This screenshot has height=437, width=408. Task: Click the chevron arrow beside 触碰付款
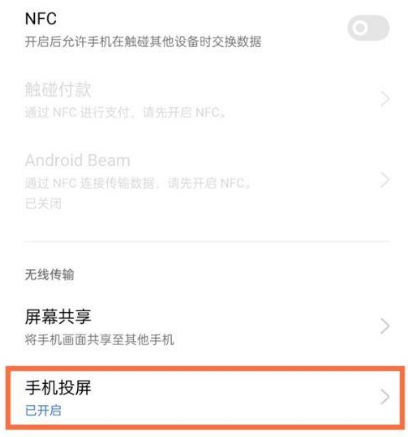pos(385,99)
